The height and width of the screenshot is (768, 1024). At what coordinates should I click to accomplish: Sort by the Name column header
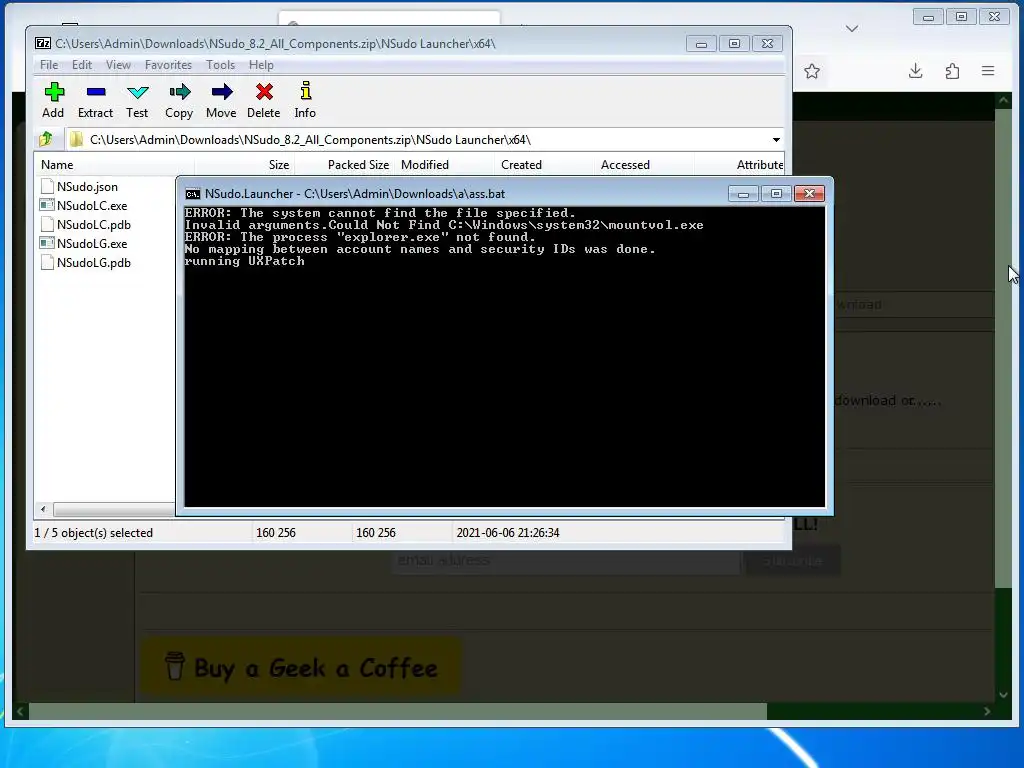114,165
